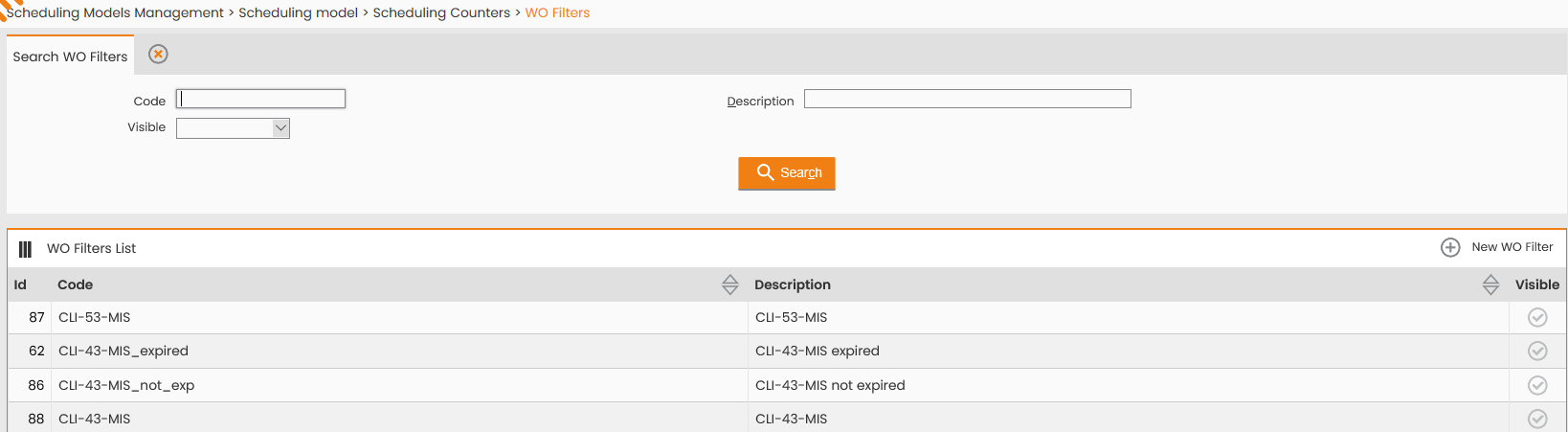The height and width of the screenshot is (432, 1568).
Task: Click the Visible column header
Action: click(1537, 284)
